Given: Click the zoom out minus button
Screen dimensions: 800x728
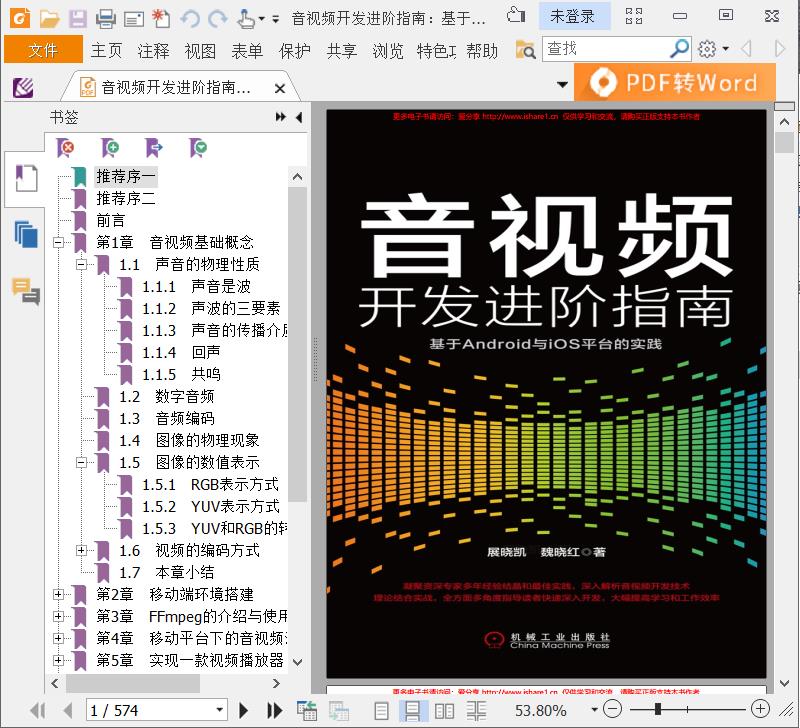Looking at the screenshot, I should pos(612,709).
